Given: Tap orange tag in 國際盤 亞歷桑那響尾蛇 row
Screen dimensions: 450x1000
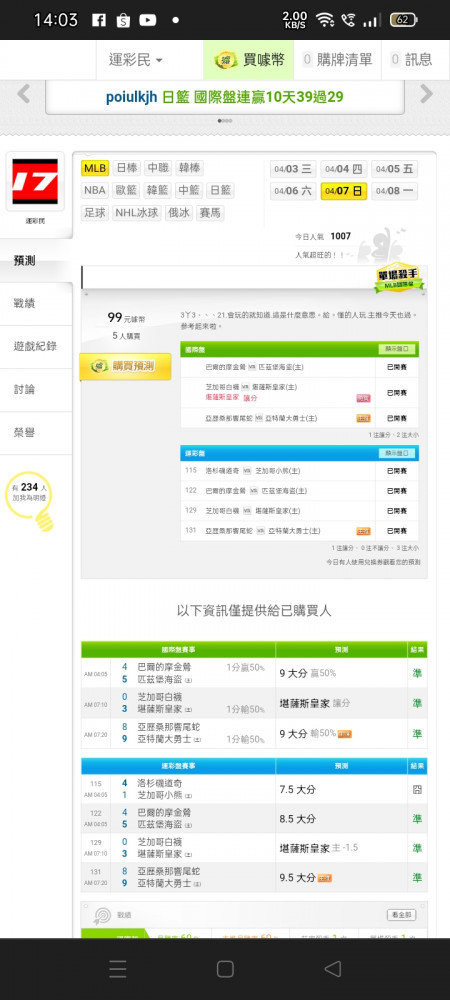Looking at the screenshot, I should (x=363, y=418).
